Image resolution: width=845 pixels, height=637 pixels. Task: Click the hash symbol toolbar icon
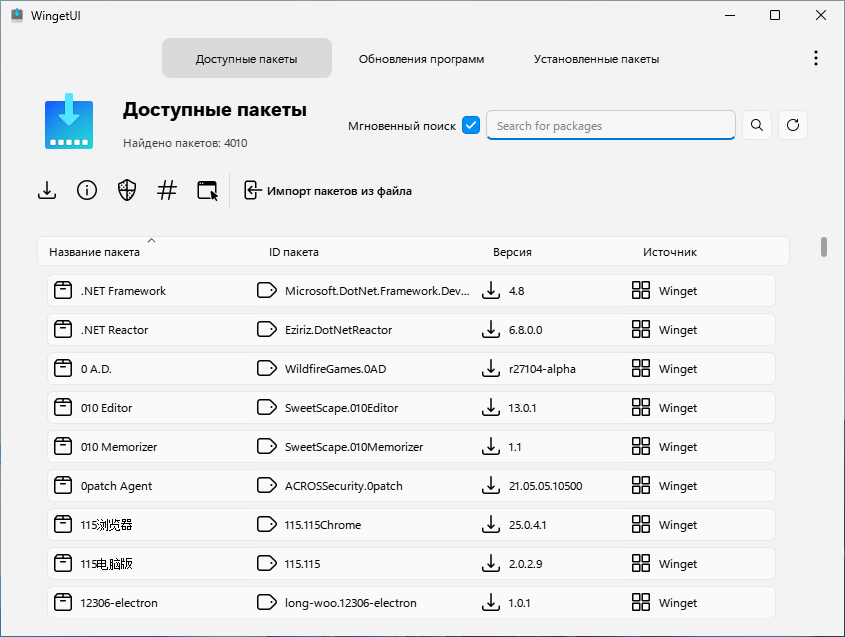[x=167, y=190]
